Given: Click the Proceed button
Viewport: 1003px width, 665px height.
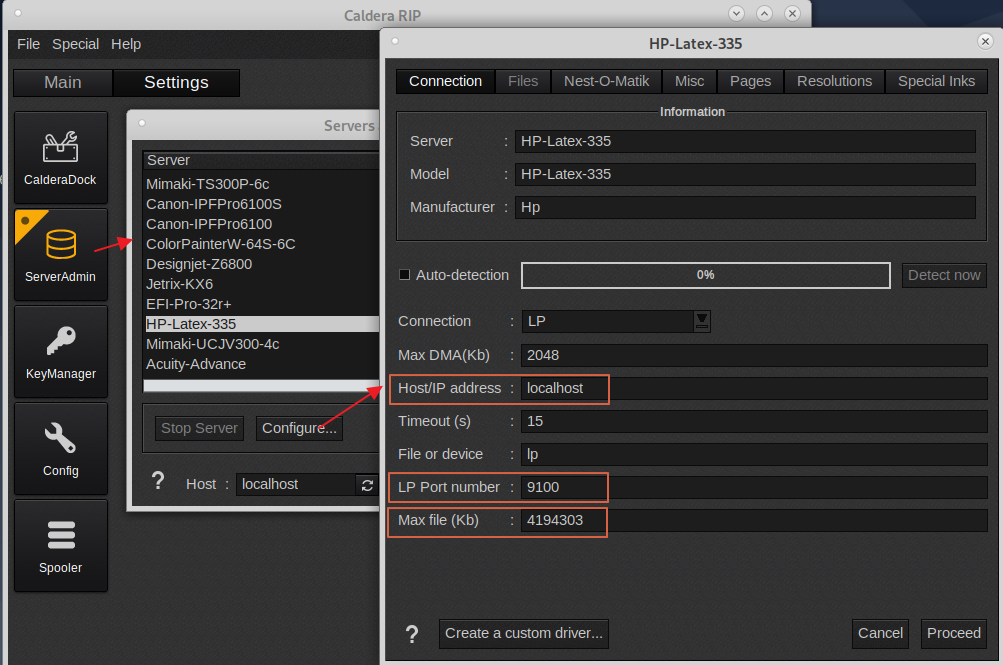Looking at the screenshot, I should [x=953, y=633].
